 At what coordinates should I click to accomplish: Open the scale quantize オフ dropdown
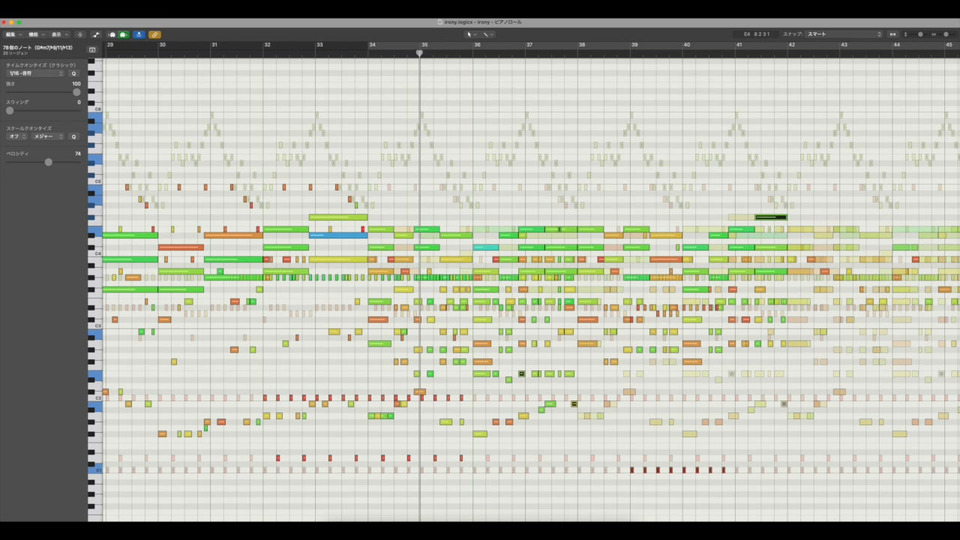click(x=17, y=137)
